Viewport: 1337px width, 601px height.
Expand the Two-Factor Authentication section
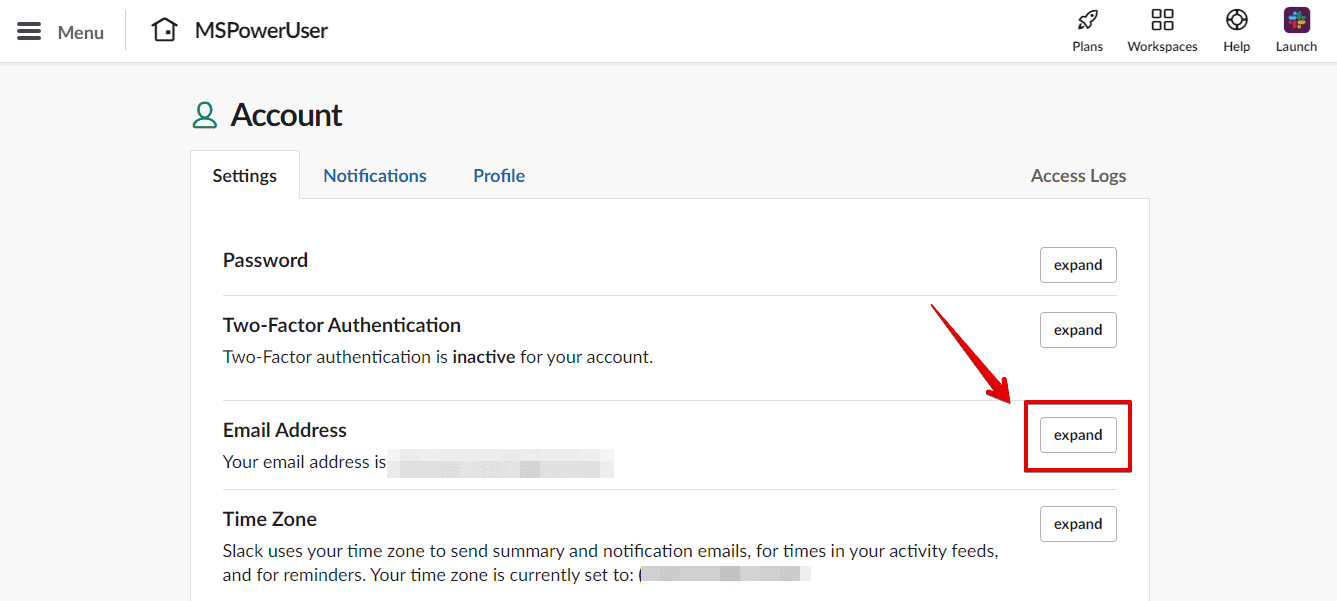1078,330
